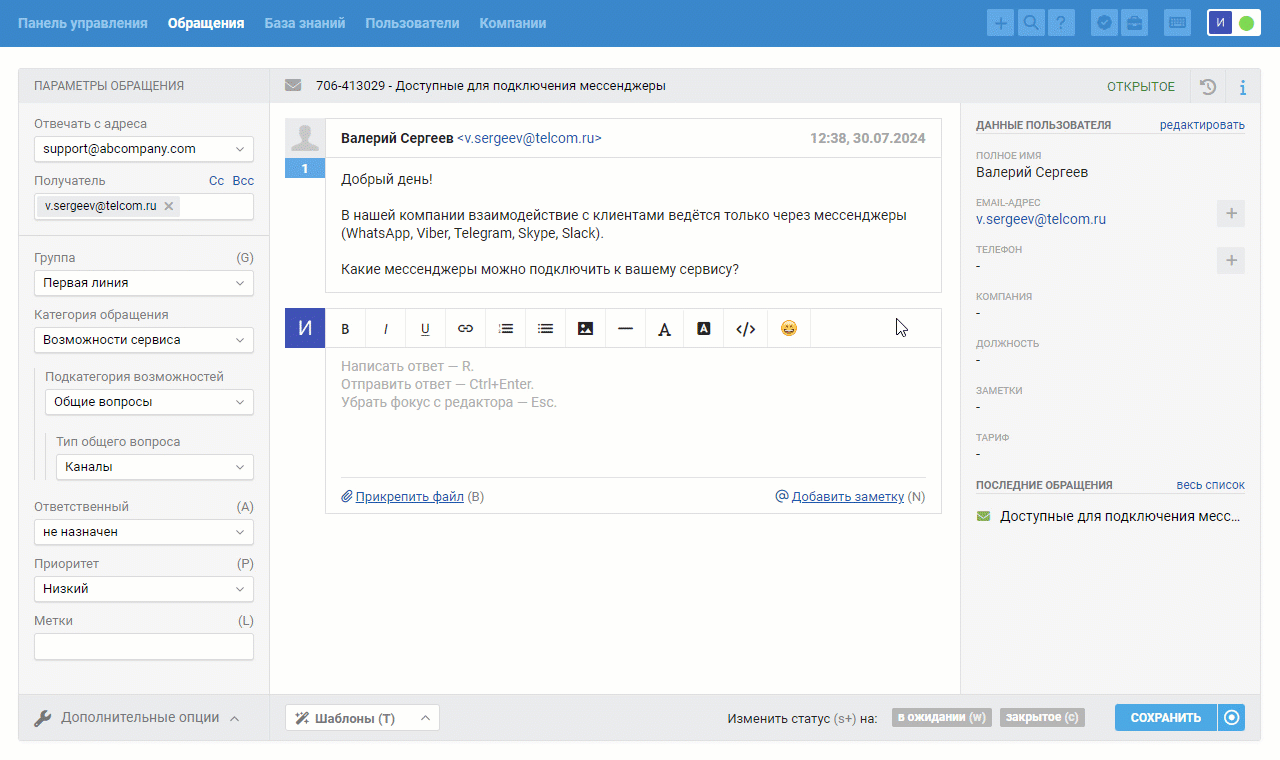1280x760 pixels.
Task: Click the checkmark badge icon in header
Action: tap(1105, 23)
